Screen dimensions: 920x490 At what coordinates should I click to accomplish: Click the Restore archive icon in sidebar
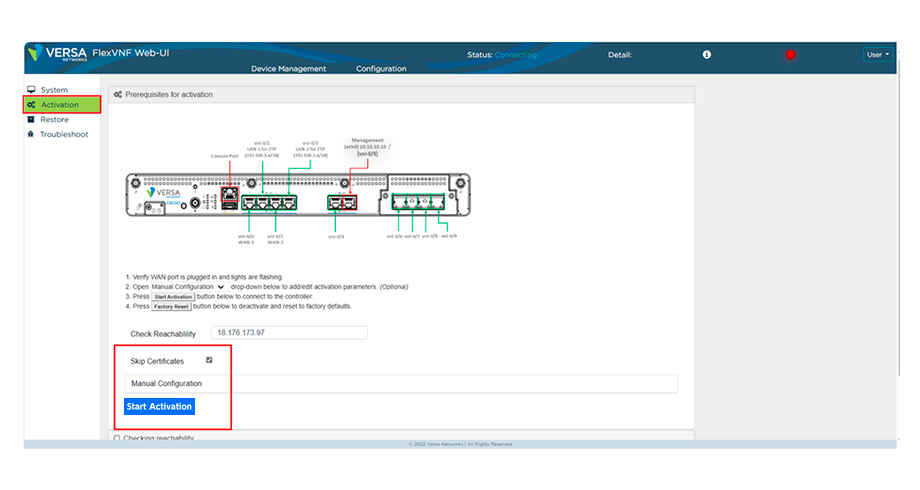(32, 119)
